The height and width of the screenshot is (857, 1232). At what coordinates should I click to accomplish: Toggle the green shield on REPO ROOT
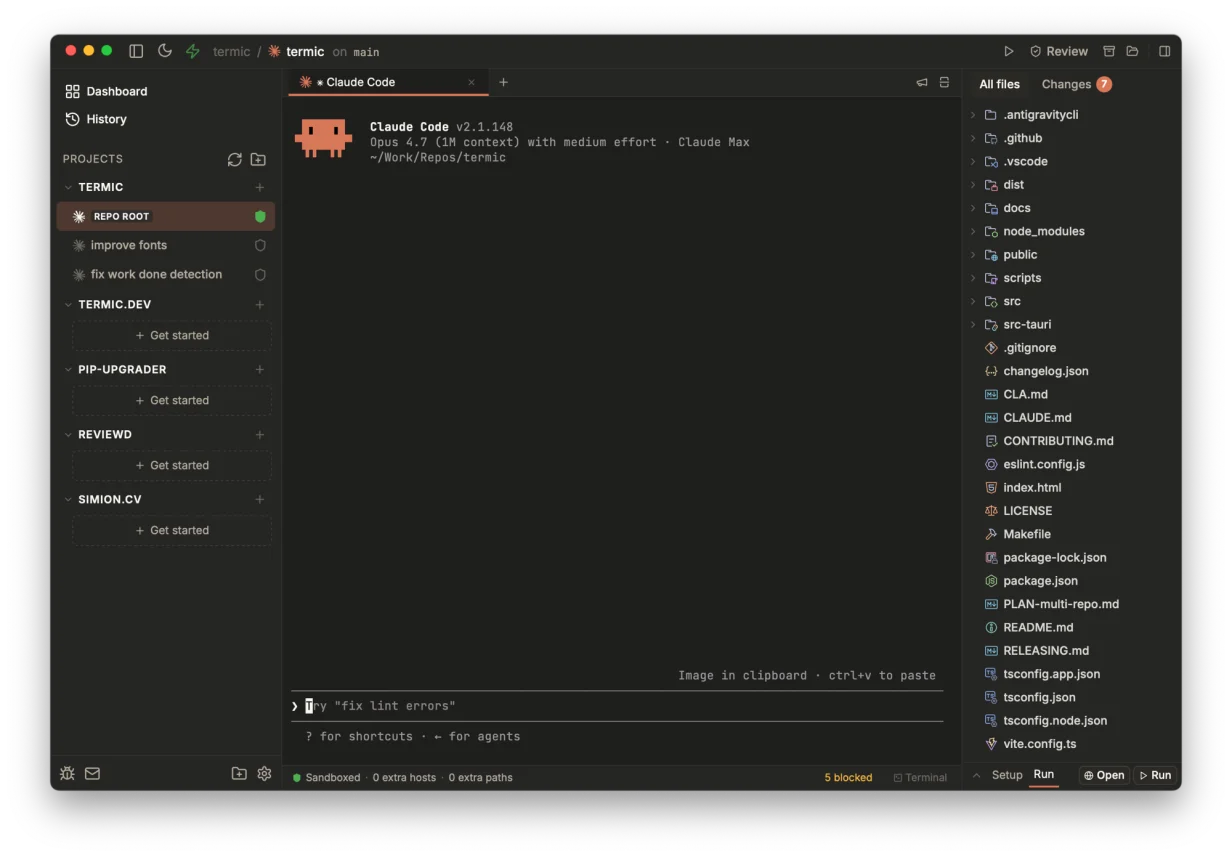click(x=260, y=216)
